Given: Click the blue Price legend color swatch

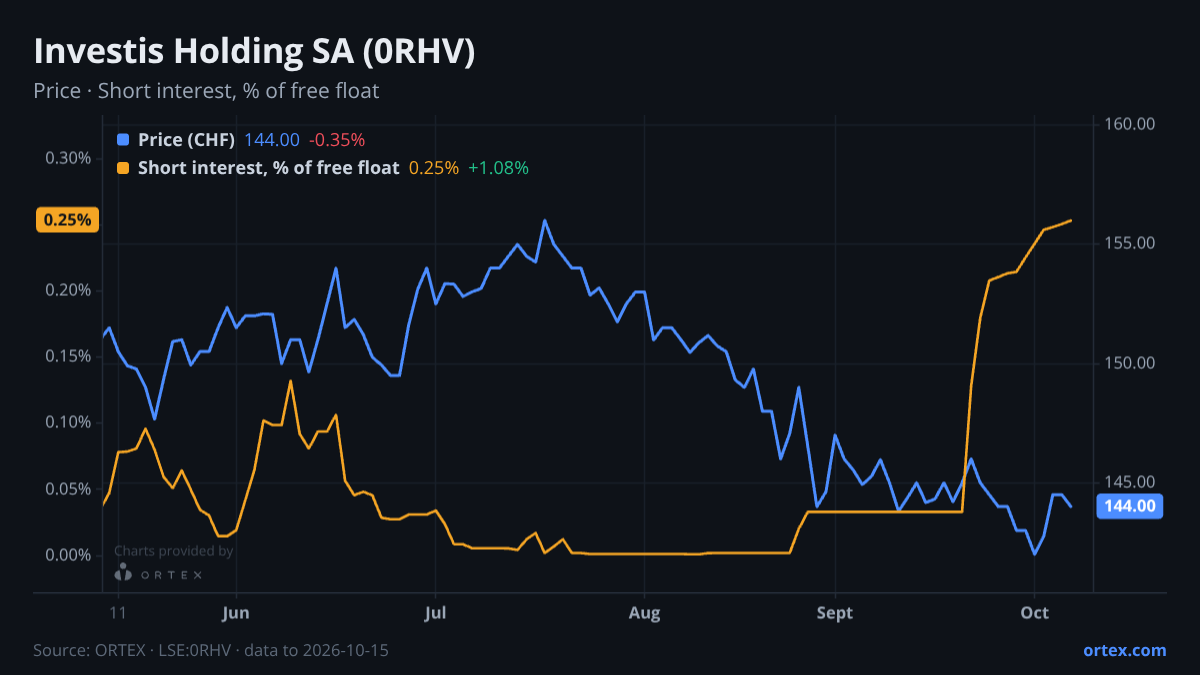Looking at the screenshot, I should pos(123,140).
